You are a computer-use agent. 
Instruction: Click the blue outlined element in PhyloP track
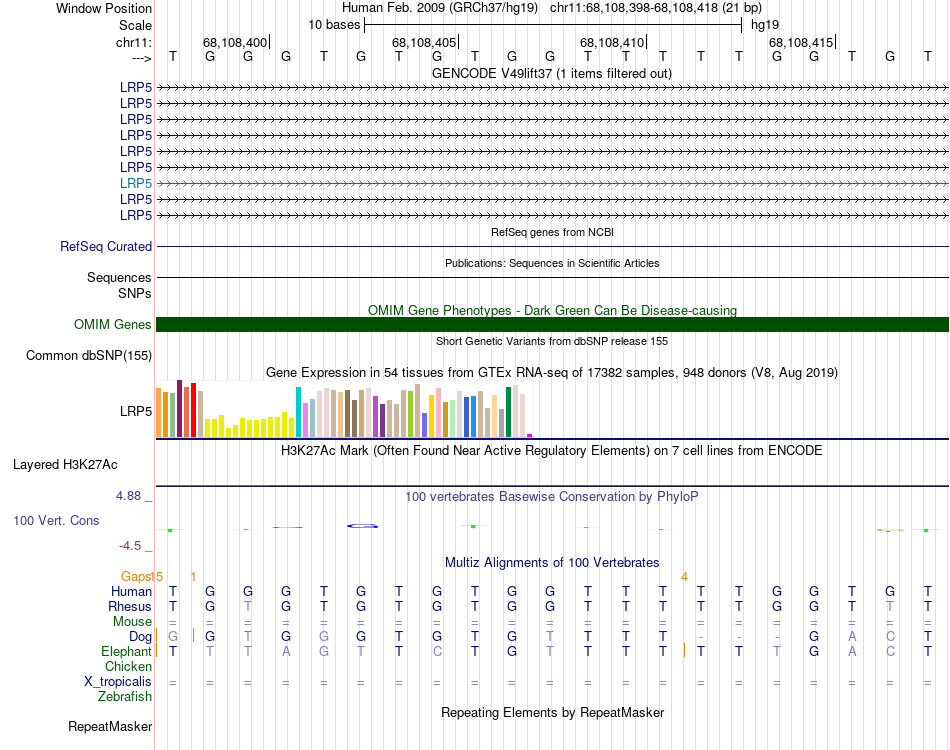pyautogui.click(x=361, y=525)
